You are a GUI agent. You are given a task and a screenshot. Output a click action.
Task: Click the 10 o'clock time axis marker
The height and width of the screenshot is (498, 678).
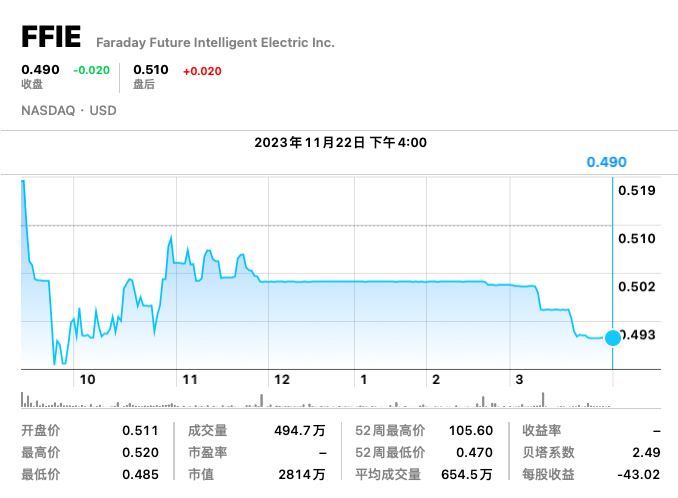point(87,380)
